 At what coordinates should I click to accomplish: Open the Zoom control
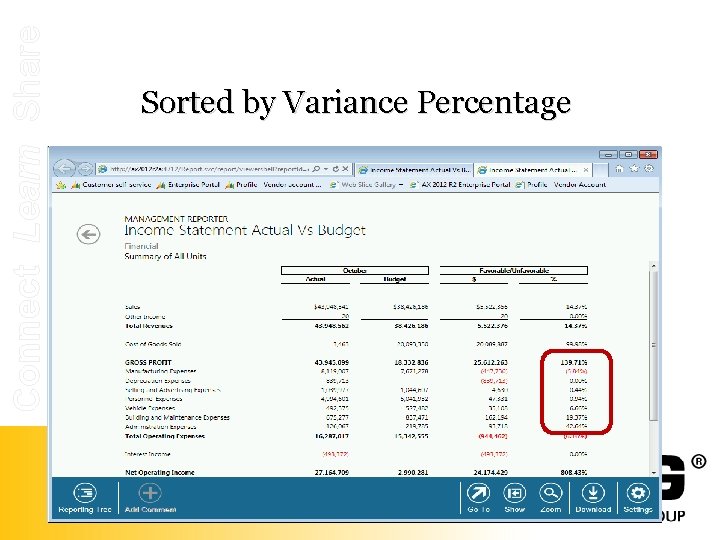click(551, 498)
